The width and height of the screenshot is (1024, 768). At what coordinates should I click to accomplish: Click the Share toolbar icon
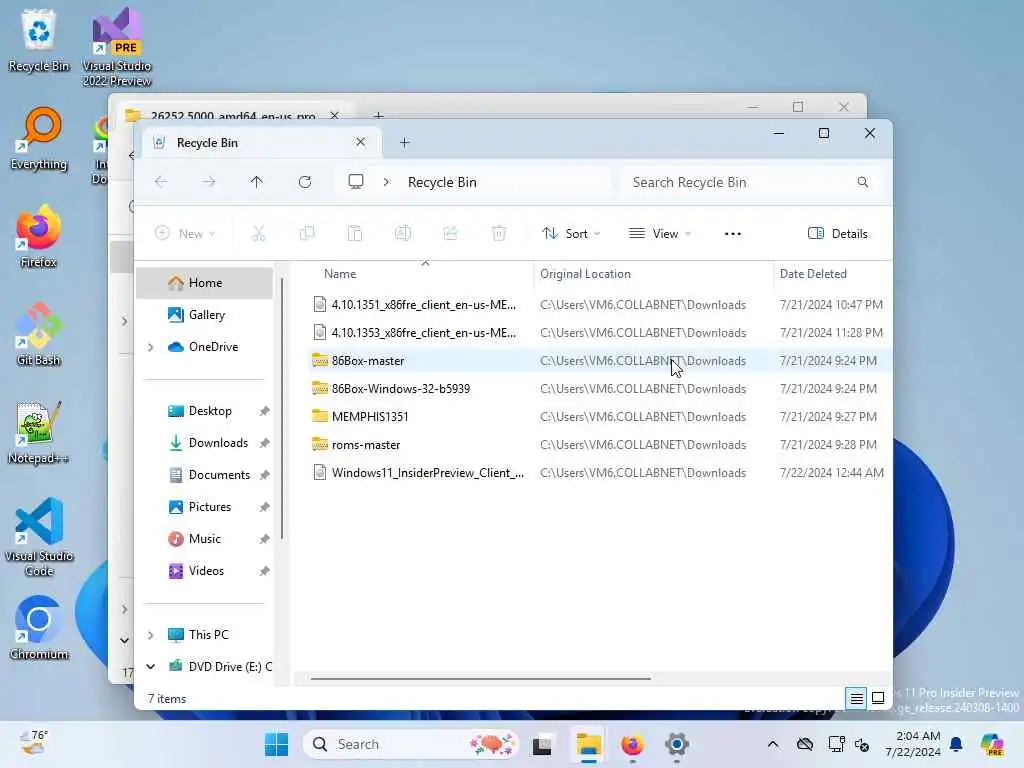[451, 233]
